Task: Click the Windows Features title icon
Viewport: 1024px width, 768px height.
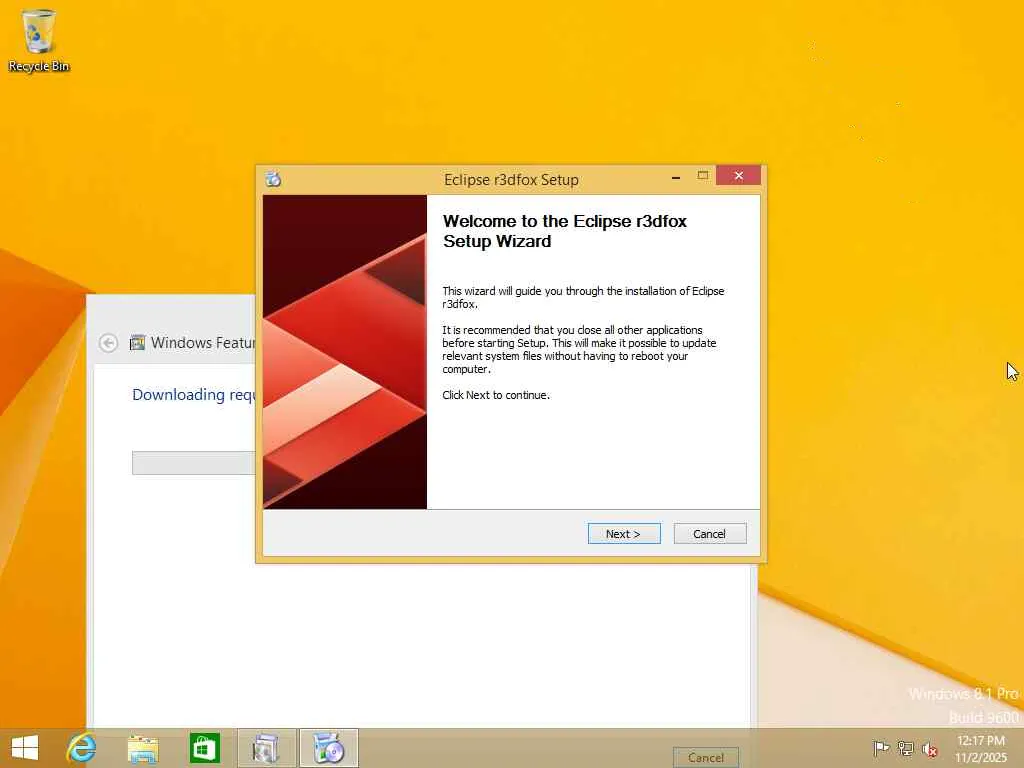Action: tap(137, 343)
